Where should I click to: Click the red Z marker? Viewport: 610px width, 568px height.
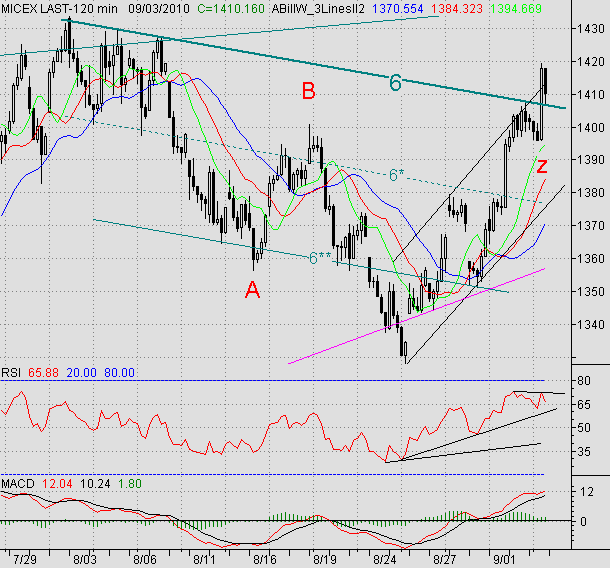tap(541, 166)
